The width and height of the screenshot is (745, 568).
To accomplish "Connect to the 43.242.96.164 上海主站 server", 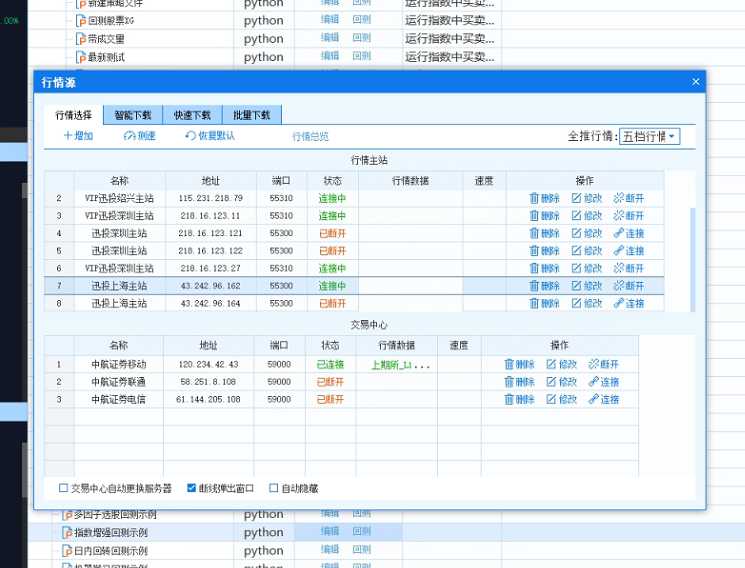I will [x=629, y=303].
